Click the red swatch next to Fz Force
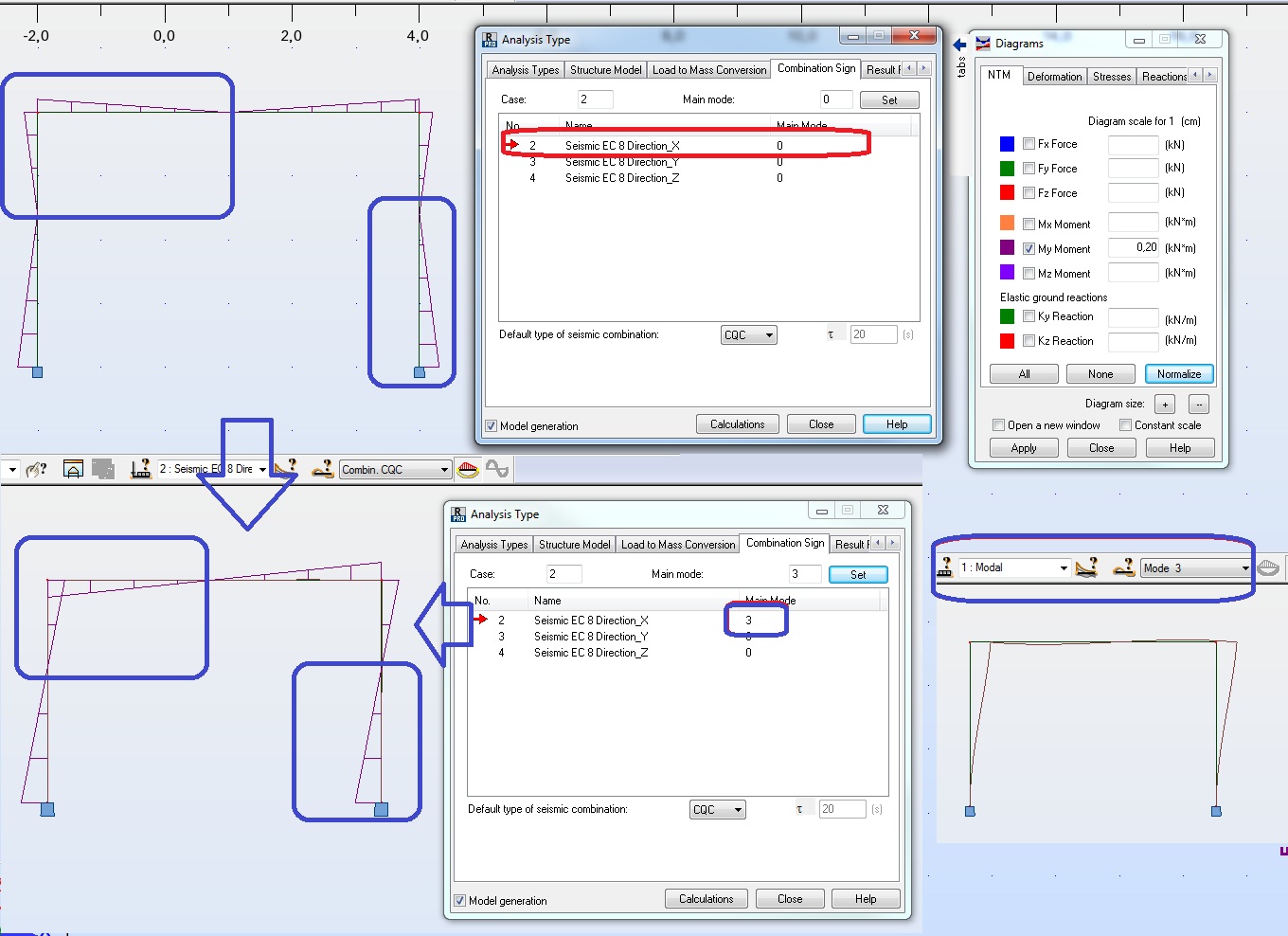This screenshot has width=1288, height=936. (1006, 192)
